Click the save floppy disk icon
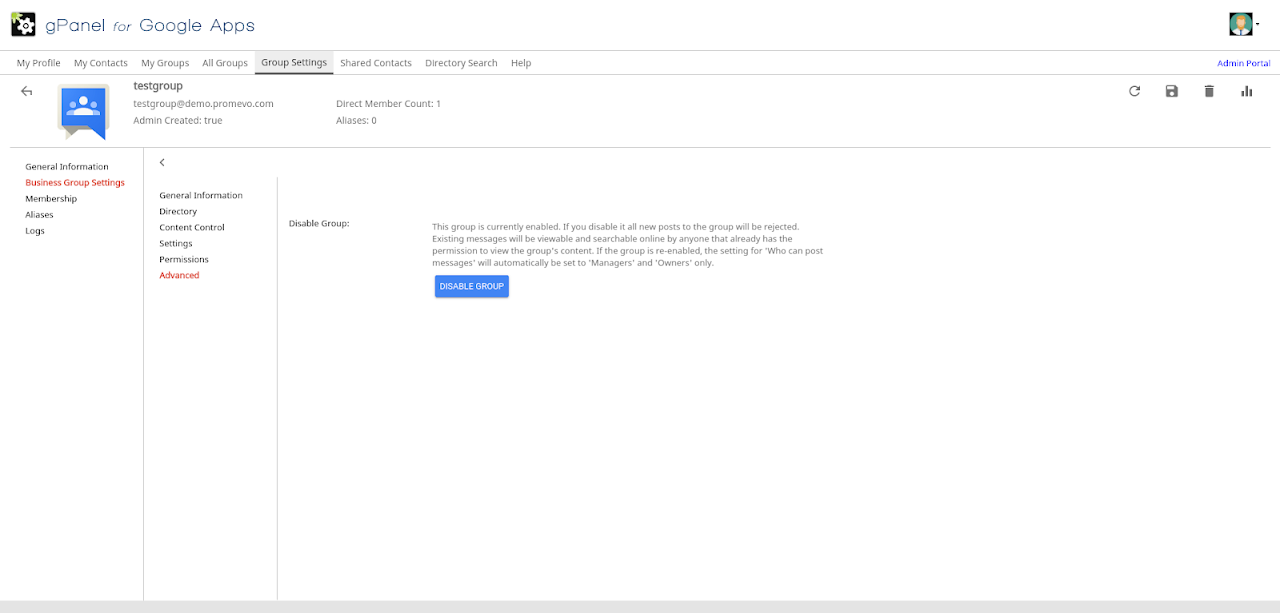The image size is (1280, 613). 1171,91
